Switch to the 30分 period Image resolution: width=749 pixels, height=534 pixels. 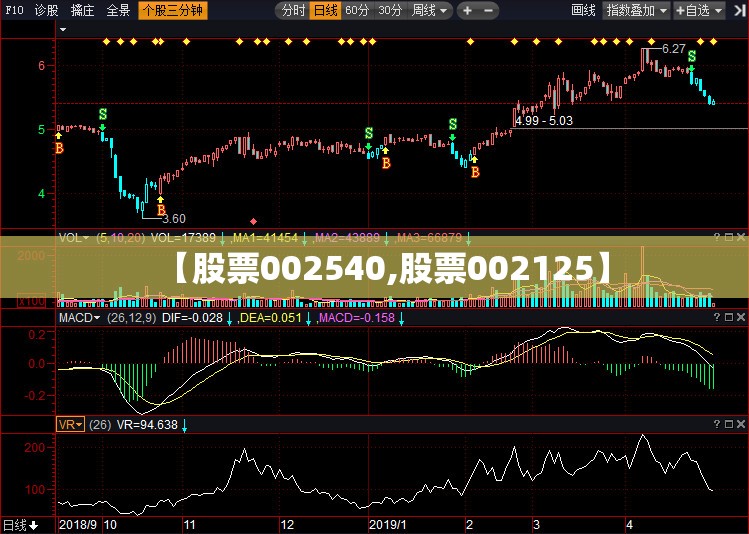point(390,10)
